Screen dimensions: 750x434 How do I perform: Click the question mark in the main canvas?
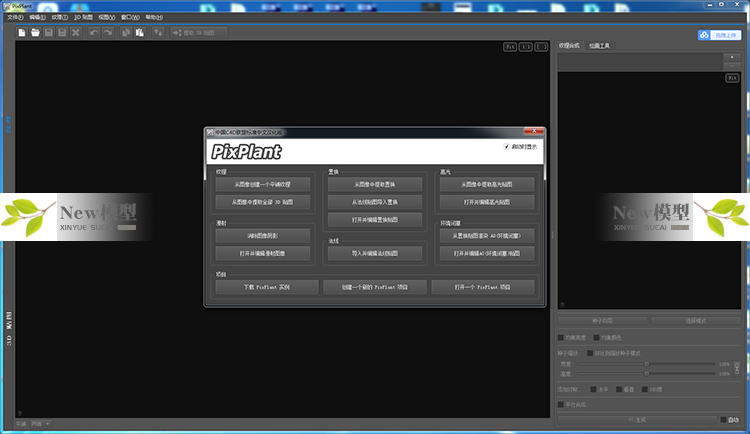pyautogui.click(x=20, y=413)
